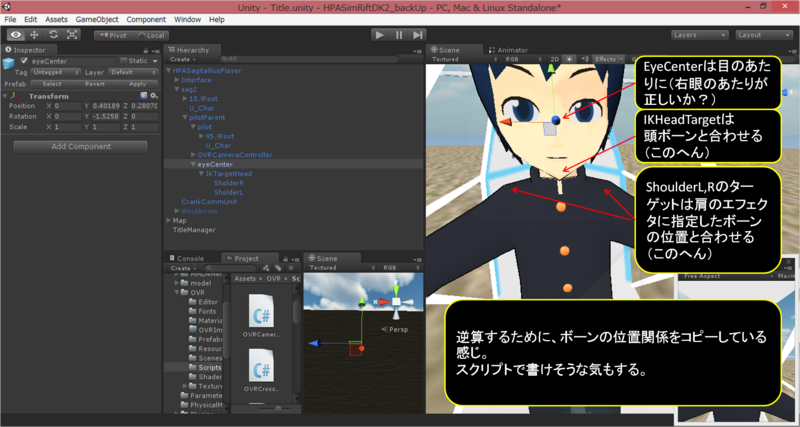Switch to the Console tab
The width and height of the screenshot is (800, 427).
point(187,258)
